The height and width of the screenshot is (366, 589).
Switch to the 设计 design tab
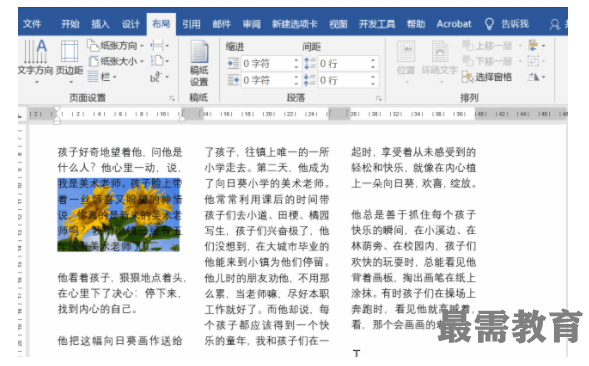[x=131, y=24]
